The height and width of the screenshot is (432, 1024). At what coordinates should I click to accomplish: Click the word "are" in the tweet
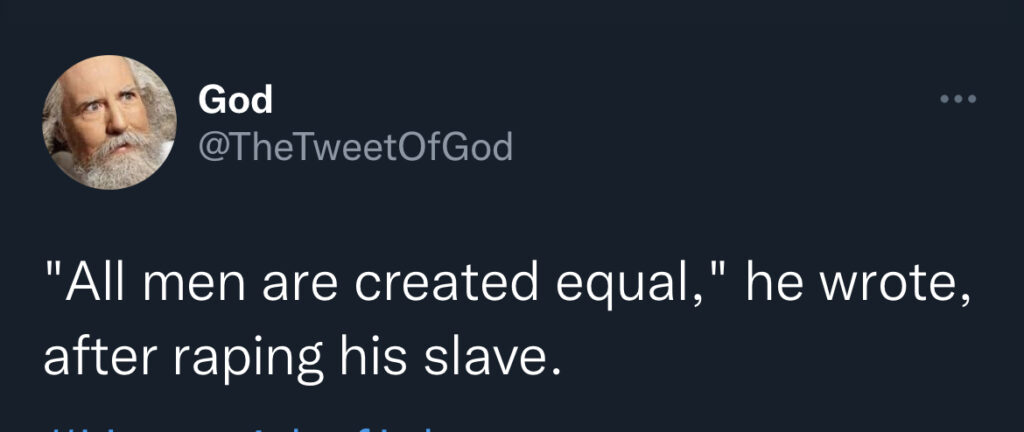[x=302, y=289]
